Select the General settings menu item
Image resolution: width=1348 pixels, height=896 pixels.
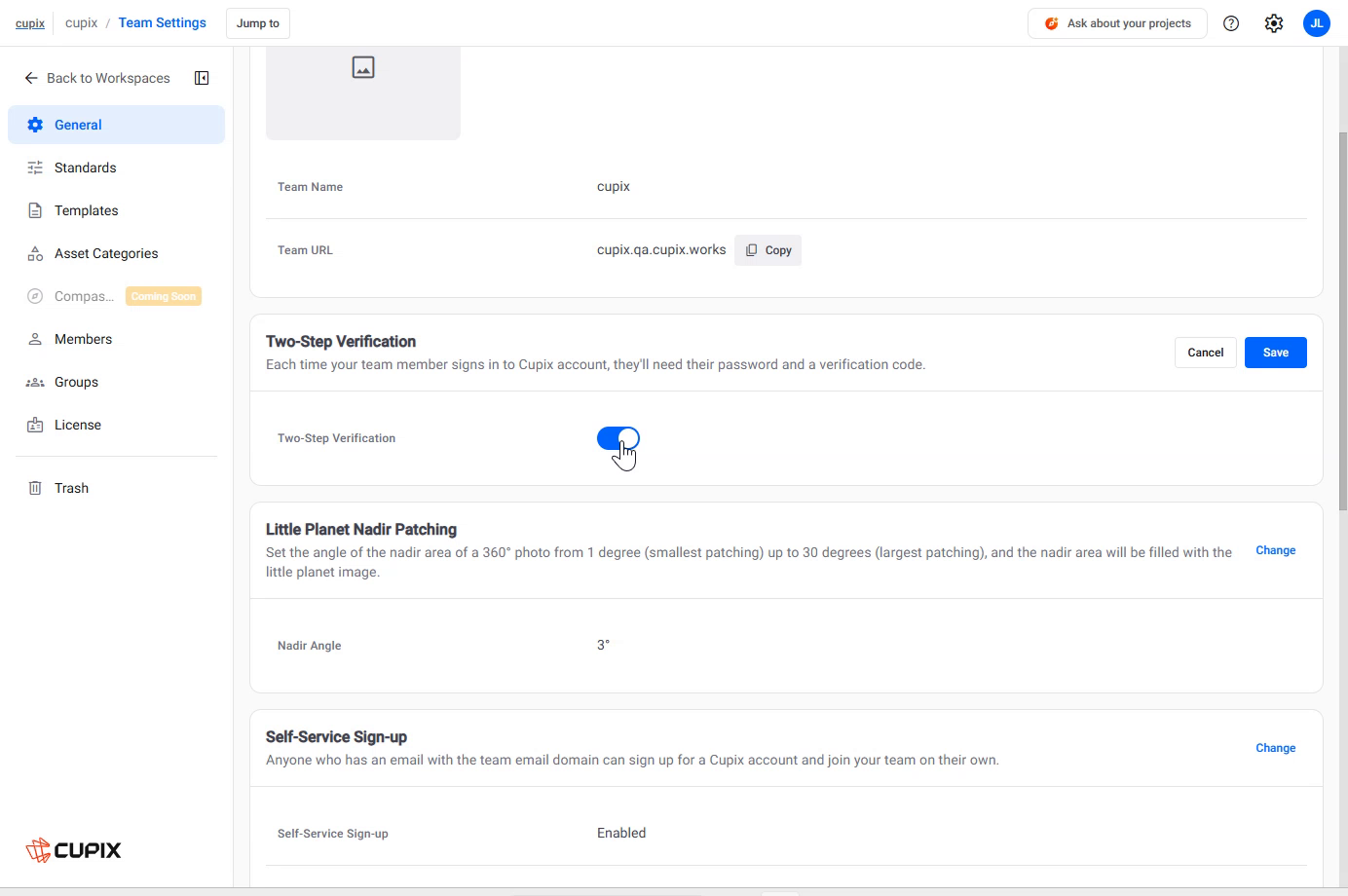[x=116, y=125]
